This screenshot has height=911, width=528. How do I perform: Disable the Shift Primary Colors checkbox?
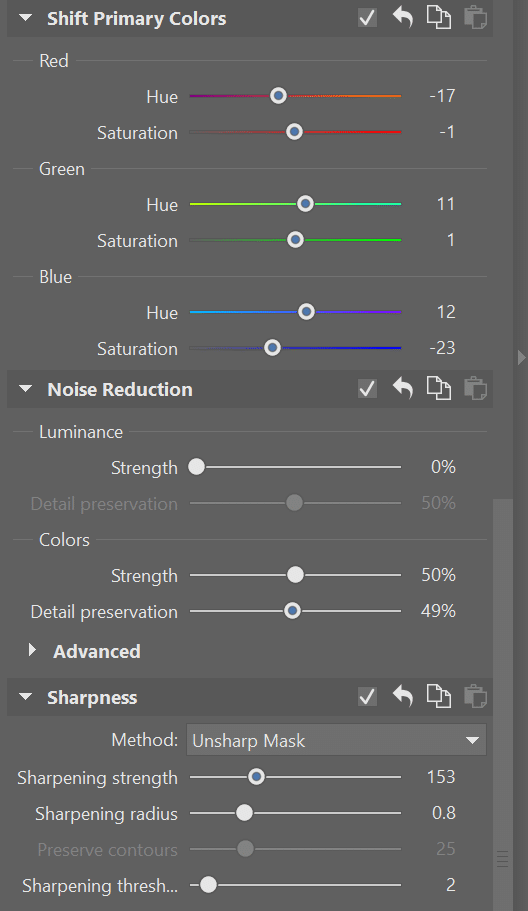pos(367,18)
